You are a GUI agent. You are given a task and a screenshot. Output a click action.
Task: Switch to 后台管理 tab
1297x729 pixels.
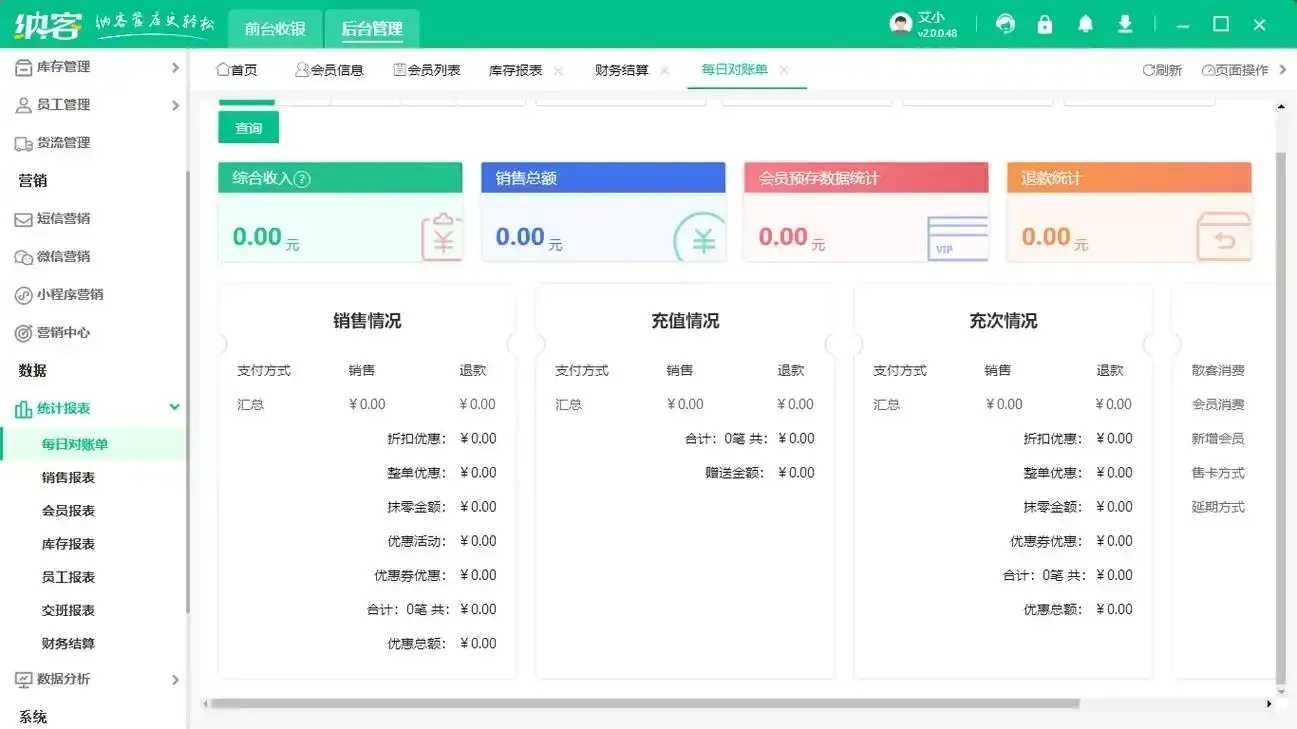pos(372,29)
